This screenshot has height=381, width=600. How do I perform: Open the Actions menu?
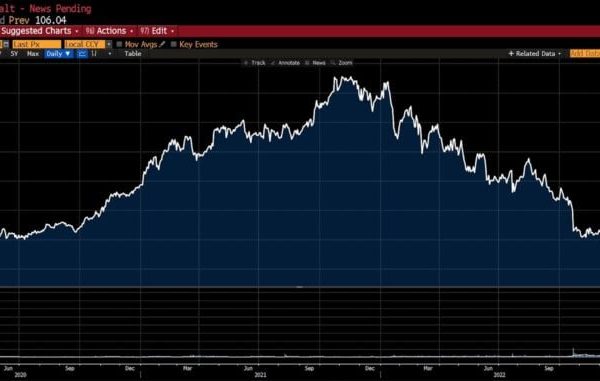(108, 31)
